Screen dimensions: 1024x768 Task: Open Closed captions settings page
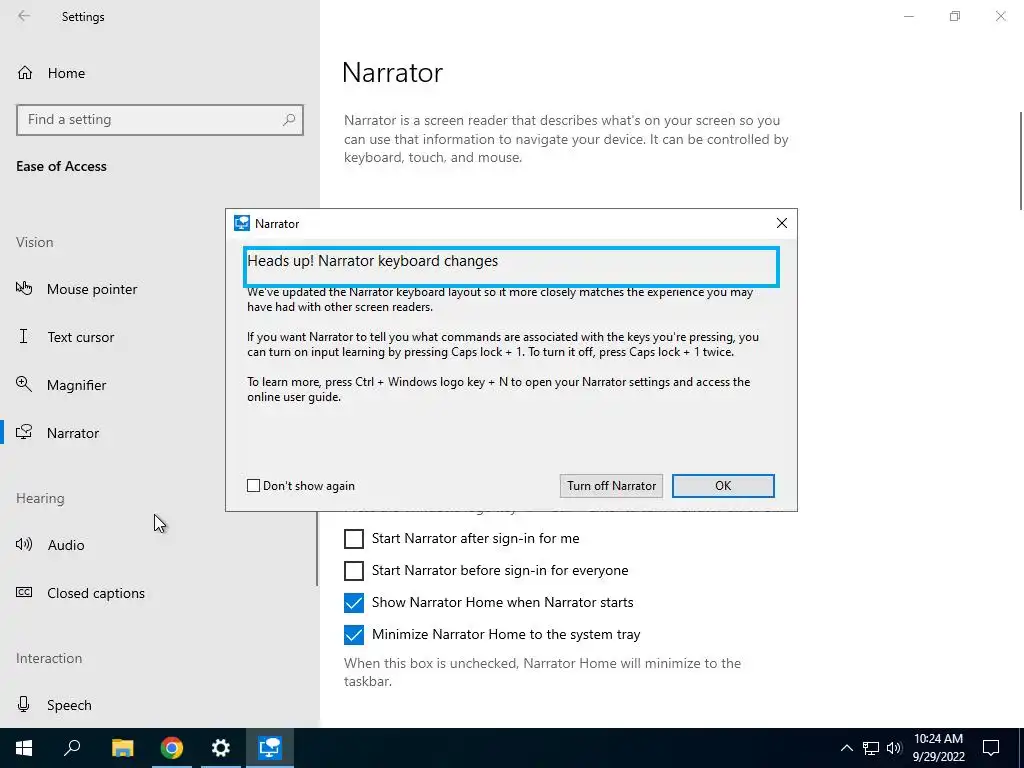pos(95,593)
